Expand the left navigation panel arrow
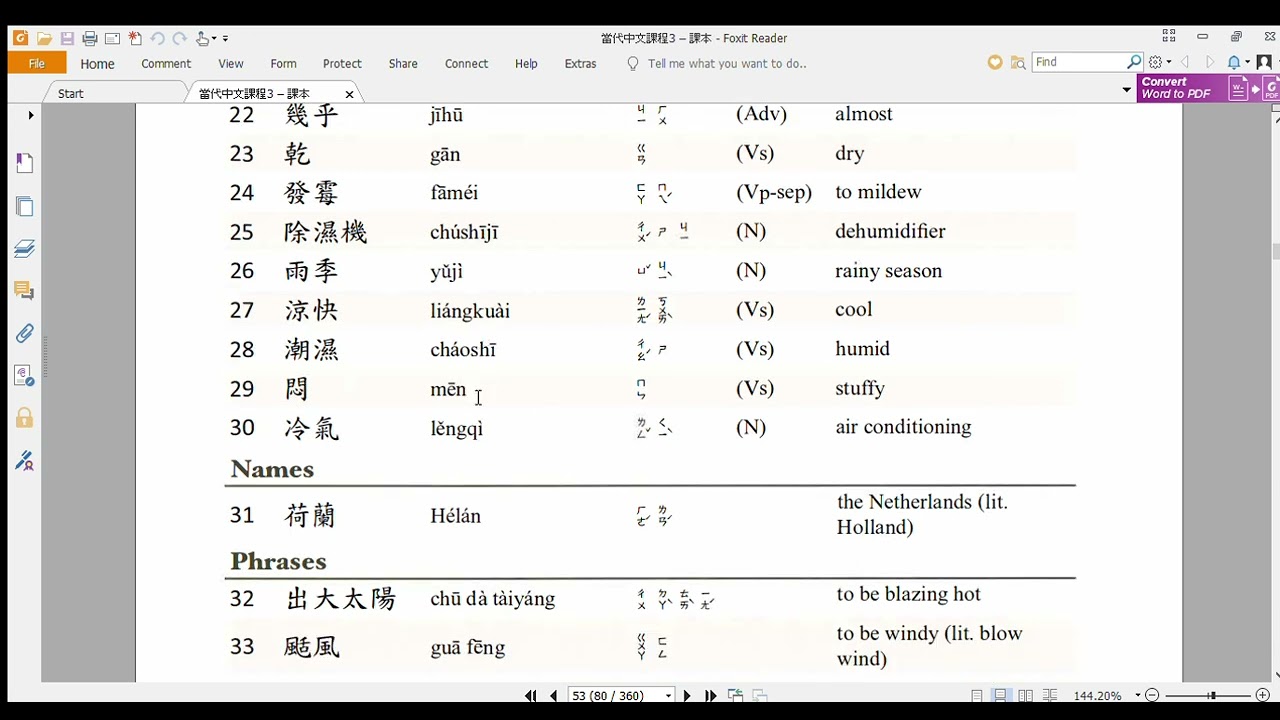This screenshot has width=1280, height=720. coord(31,115)
